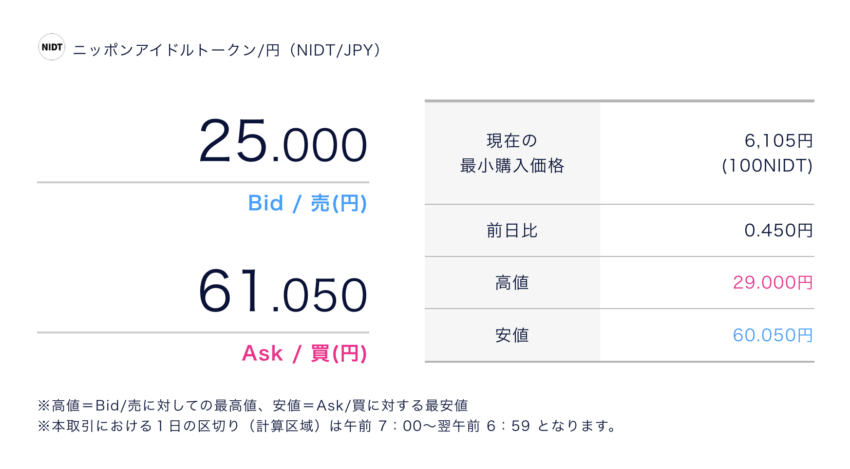Click the 高値＝Bid/売 footnote line

click(x=253, y=405)
